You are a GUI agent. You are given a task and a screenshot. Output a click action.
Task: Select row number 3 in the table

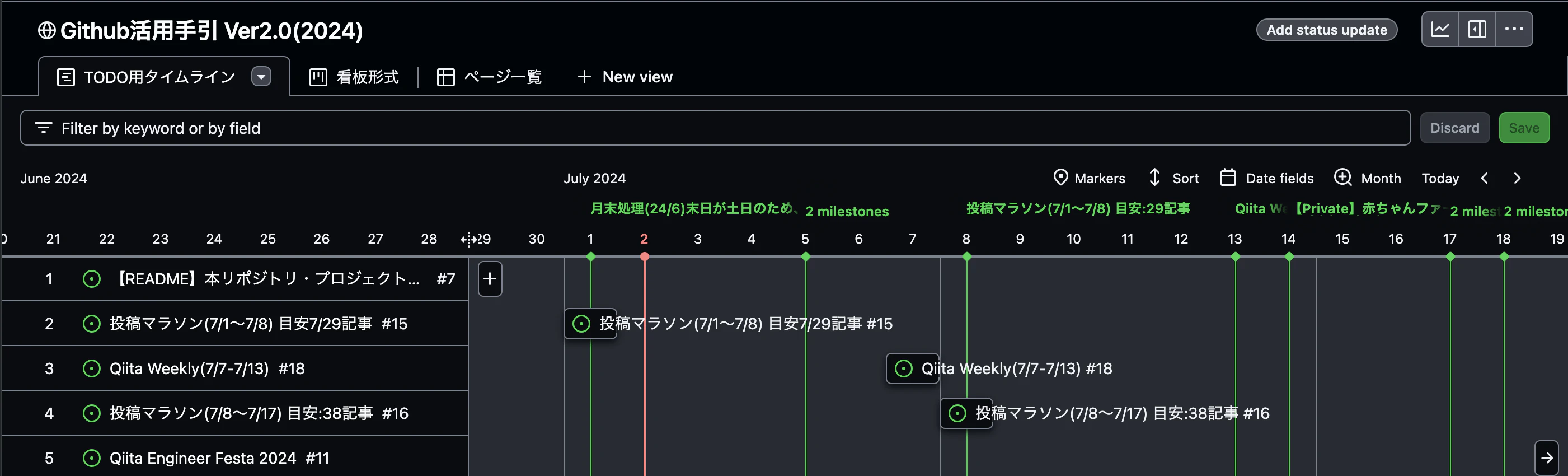(x=49, y=368)
